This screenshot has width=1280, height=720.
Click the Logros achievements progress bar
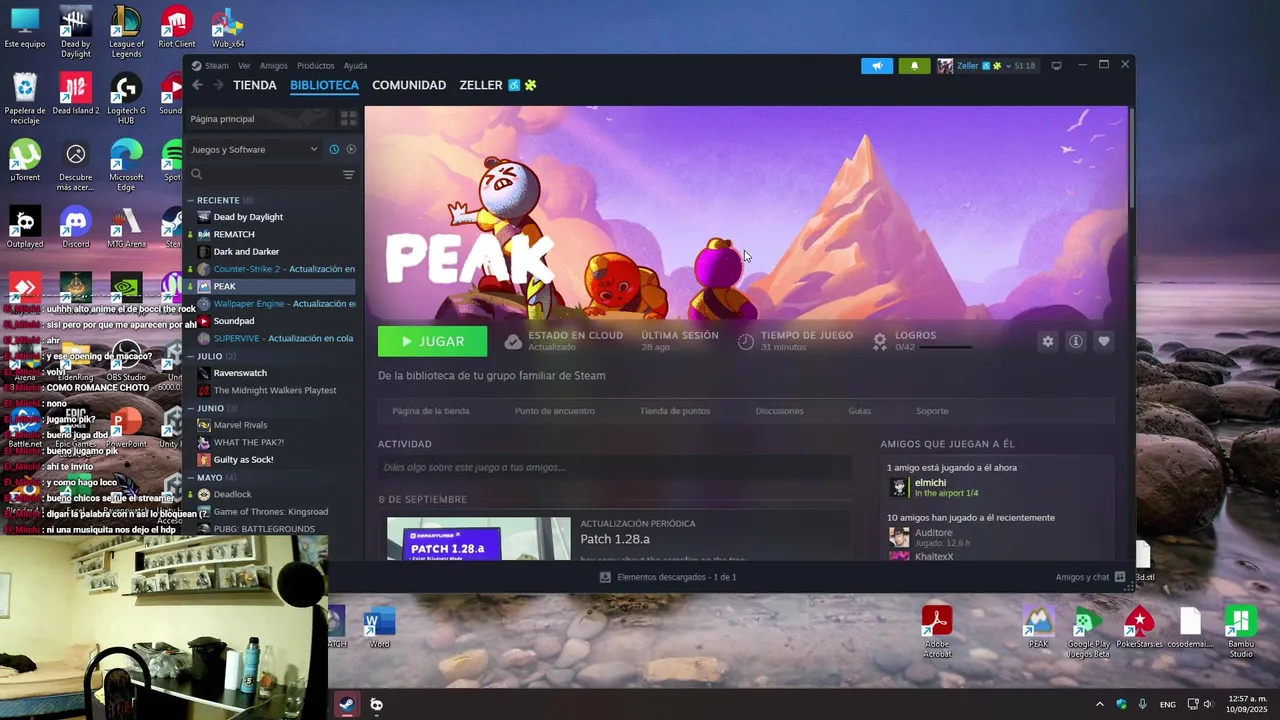point(945,347)
